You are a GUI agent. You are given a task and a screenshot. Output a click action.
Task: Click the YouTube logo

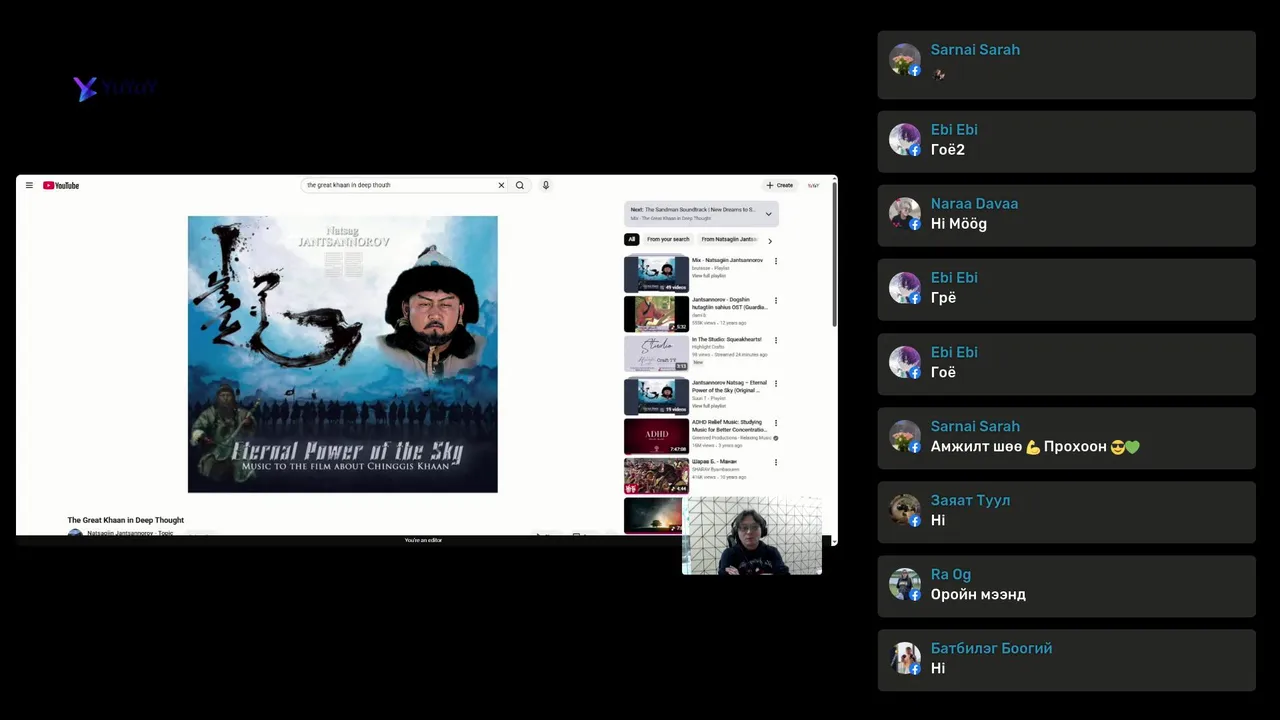coord(61,185)
